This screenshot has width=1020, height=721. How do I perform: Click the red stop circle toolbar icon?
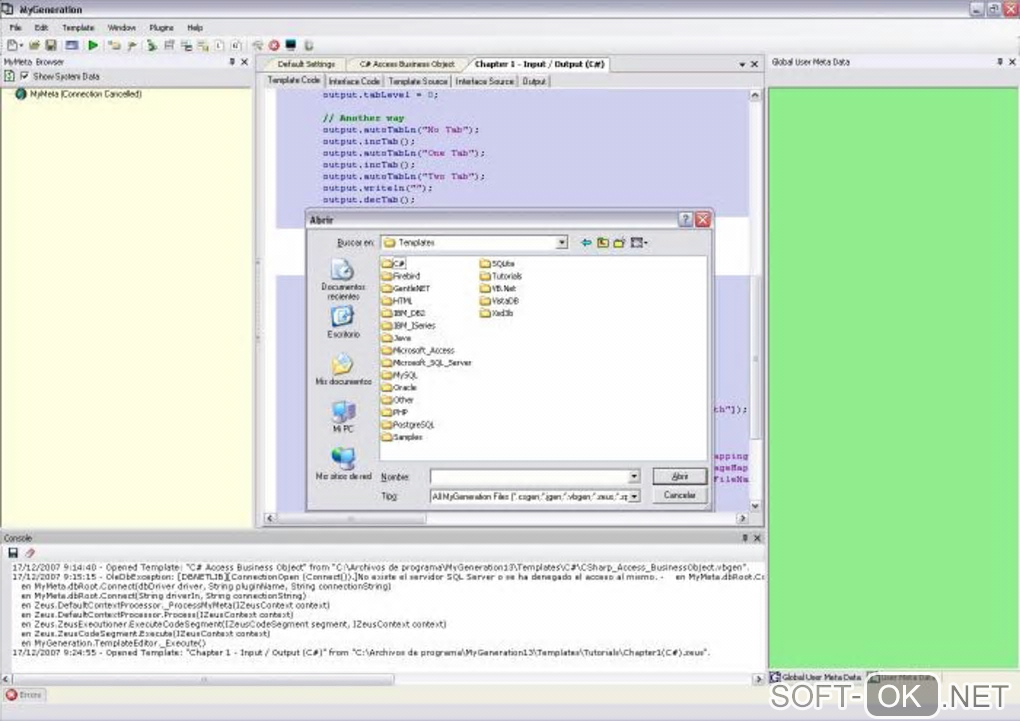274,45
